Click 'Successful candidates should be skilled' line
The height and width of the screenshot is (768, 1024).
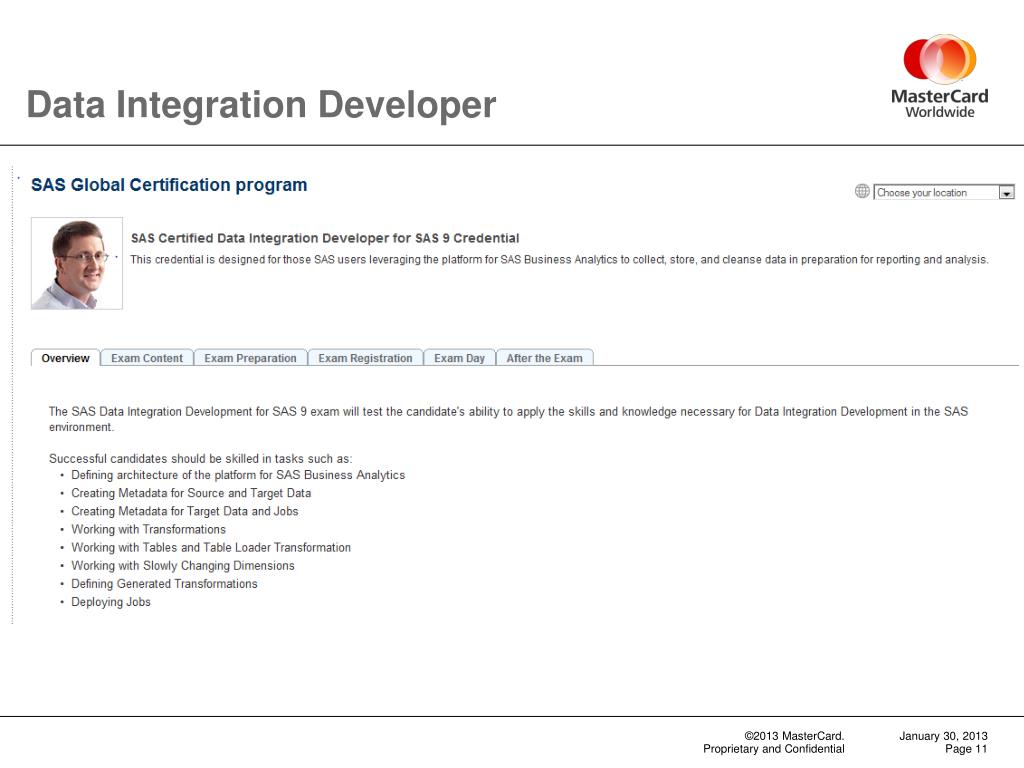point(200,458)
